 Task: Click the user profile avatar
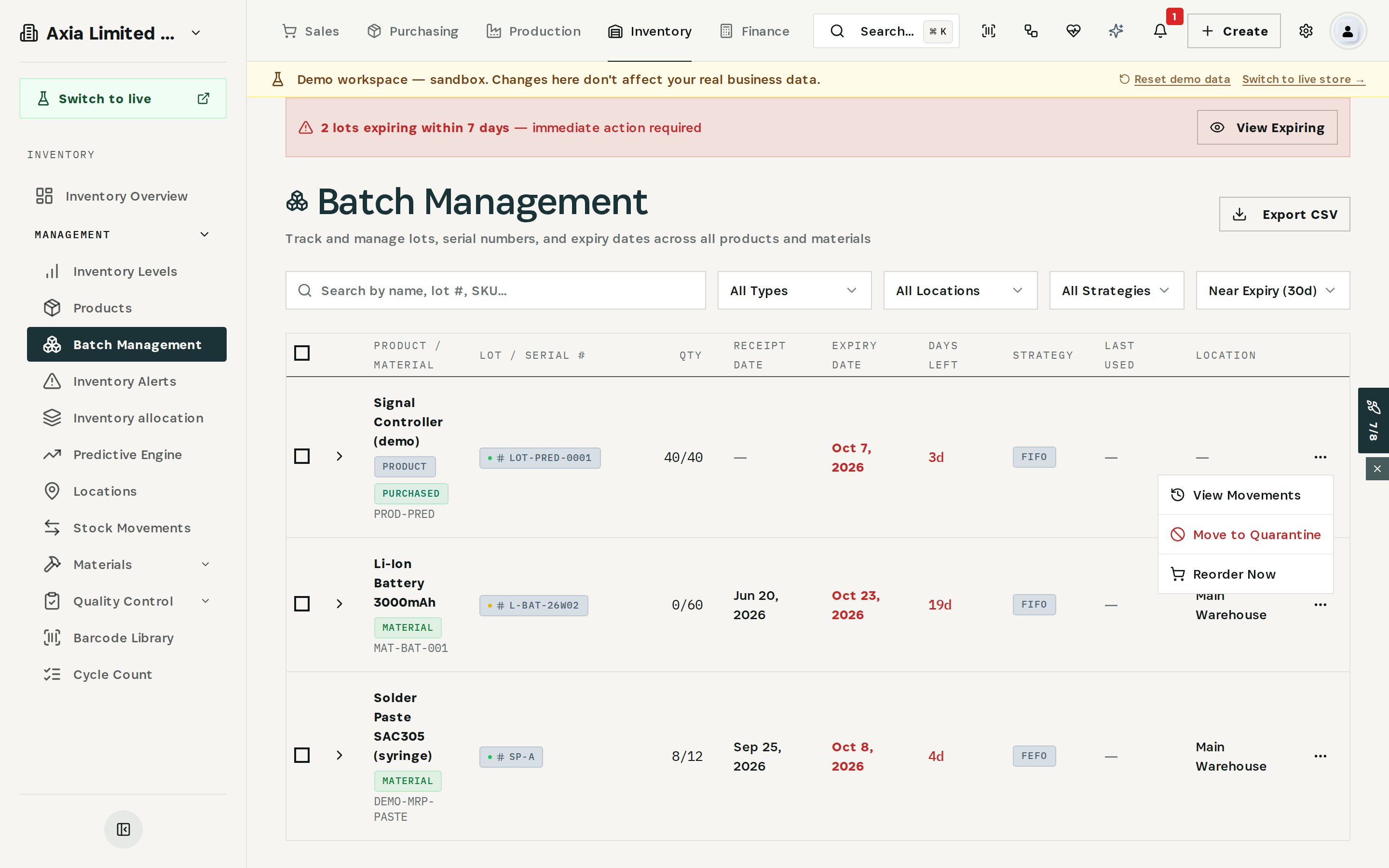(x=1348, y=31)
